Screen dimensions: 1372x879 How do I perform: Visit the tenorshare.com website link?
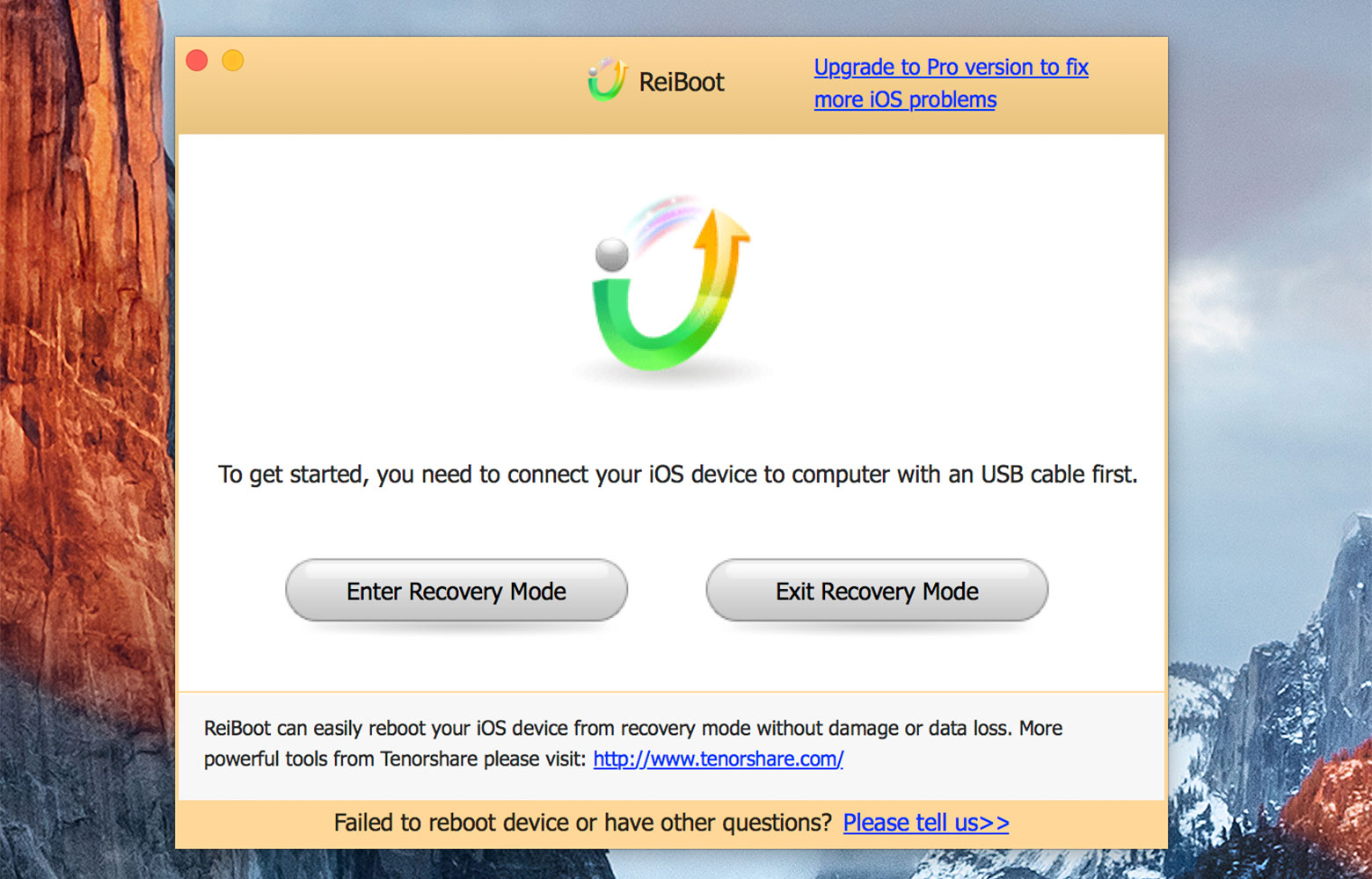coord(718,759)
